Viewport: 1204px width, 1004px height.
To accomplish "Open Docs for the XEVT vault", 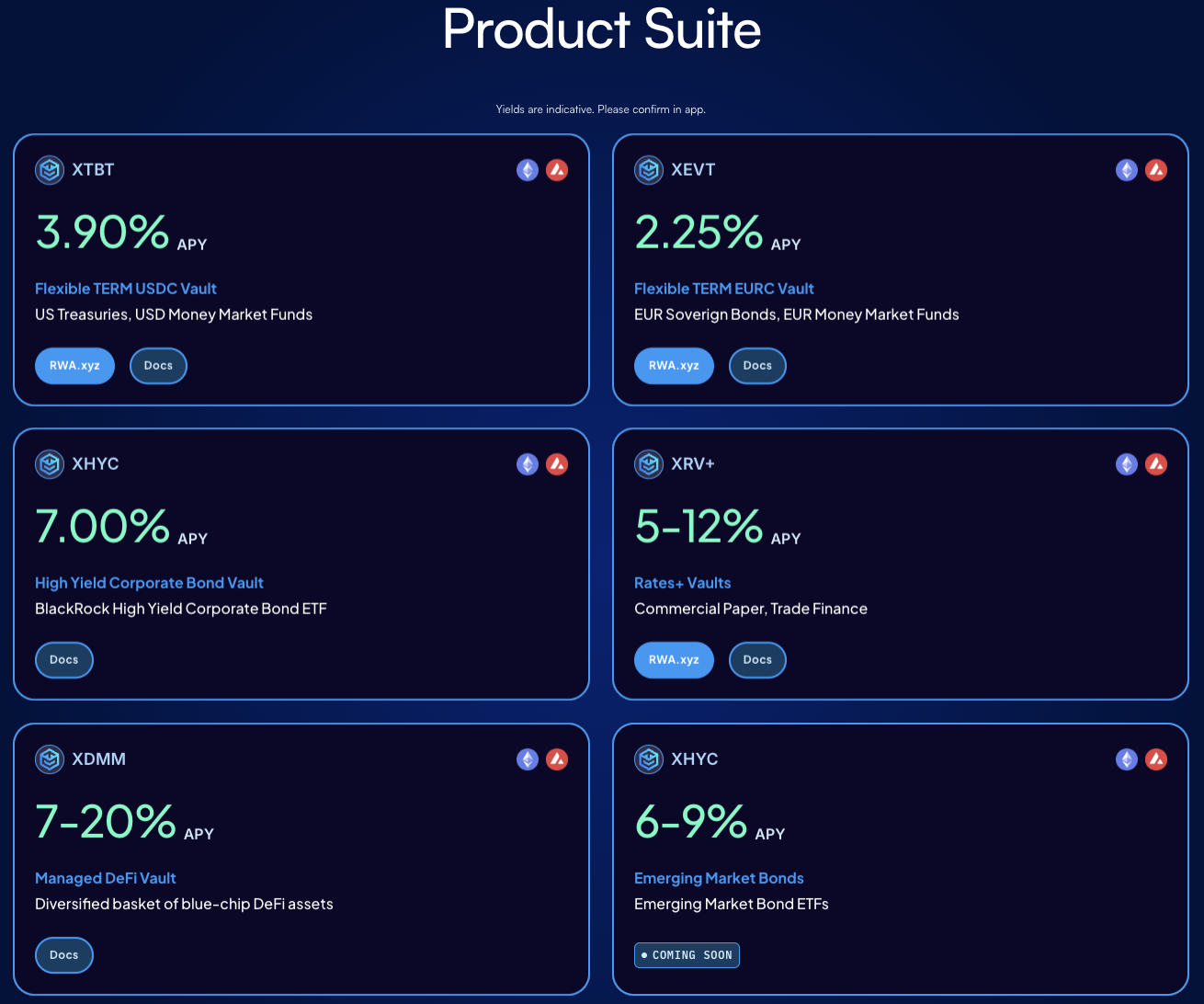I will point(757,366).
